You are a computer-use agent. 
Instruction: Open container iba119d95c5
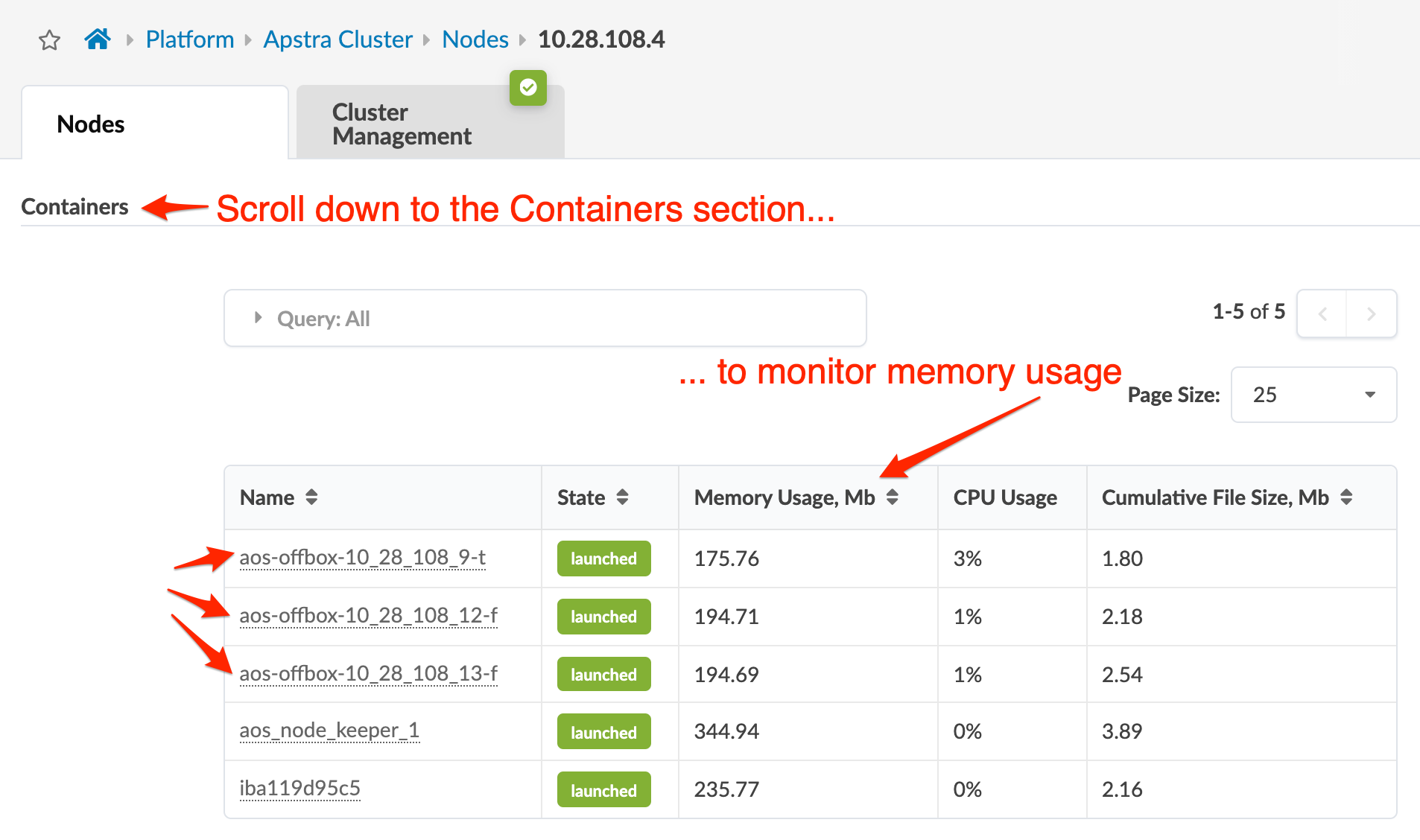click(x=300, y=789)
